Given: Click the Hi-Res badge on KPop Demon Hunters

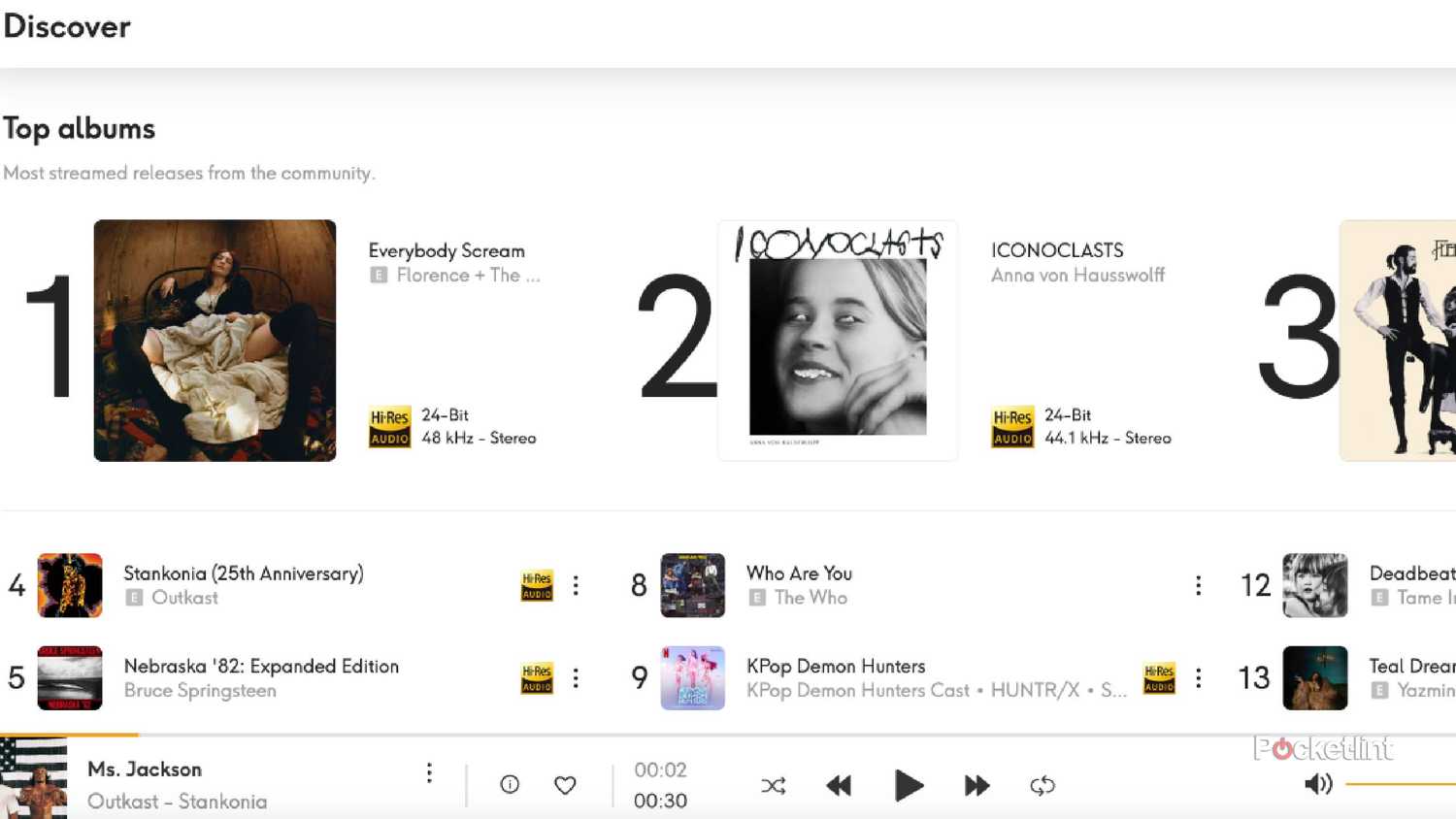Looking at the screenshot, I should tap(1159, 678).
